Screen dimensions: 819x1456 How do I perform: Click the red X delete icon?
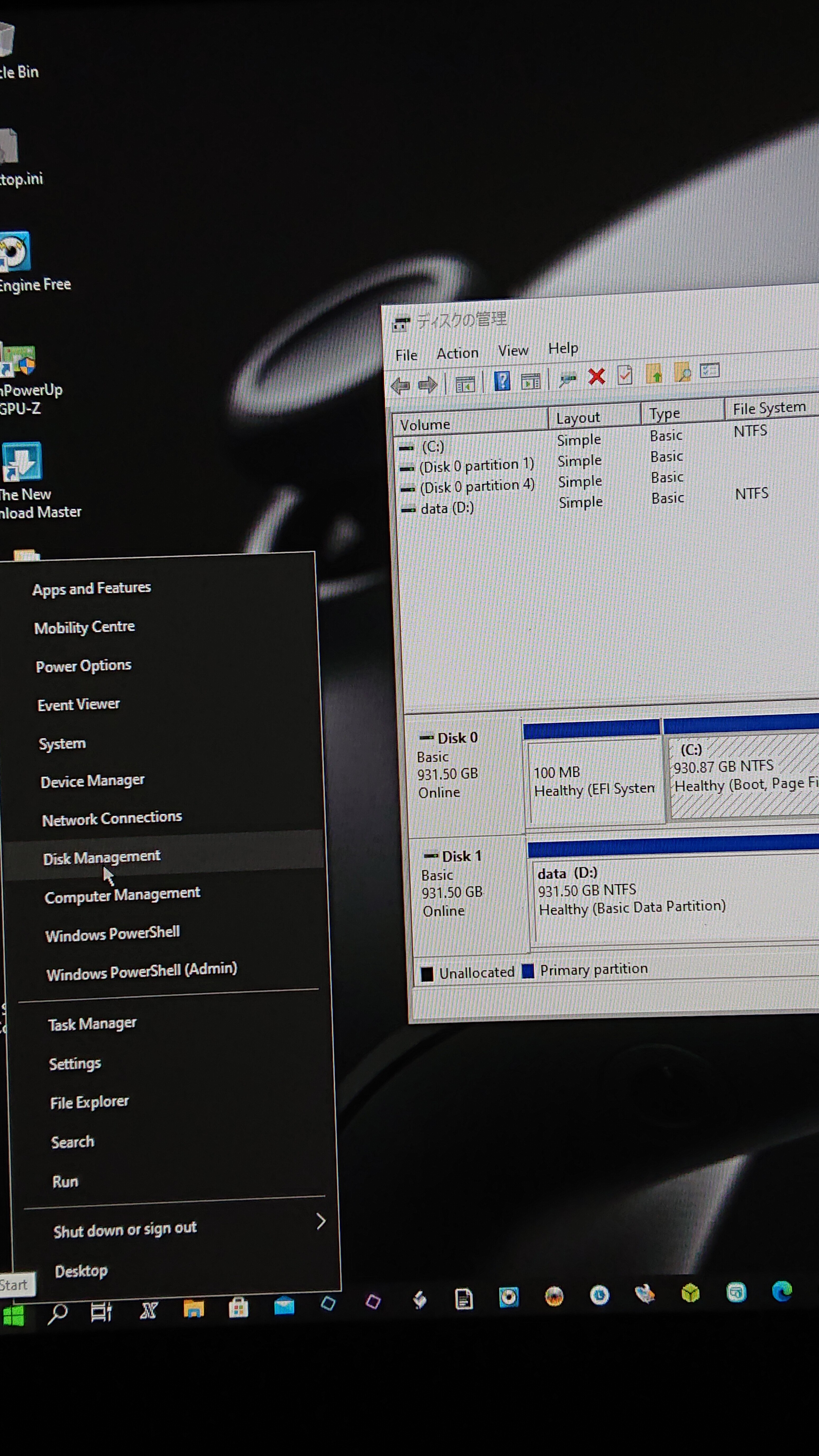click(596, 376)
